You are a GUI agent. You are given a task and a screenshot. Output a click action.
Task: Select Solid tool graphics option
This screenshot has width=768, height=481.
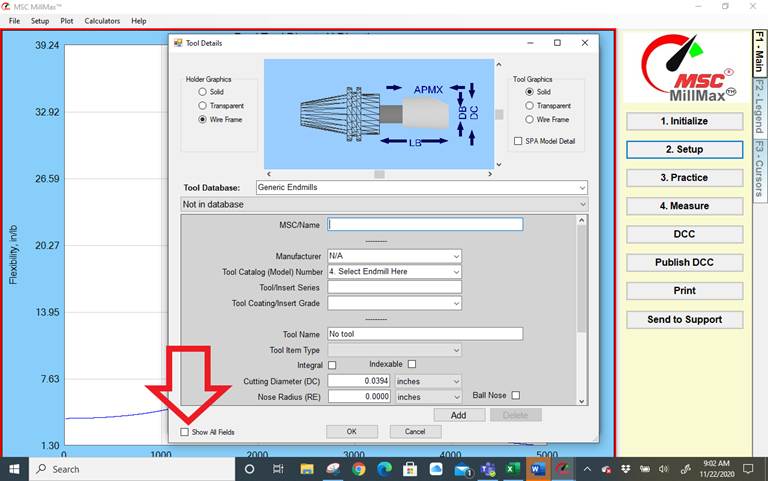coord(529,92)
